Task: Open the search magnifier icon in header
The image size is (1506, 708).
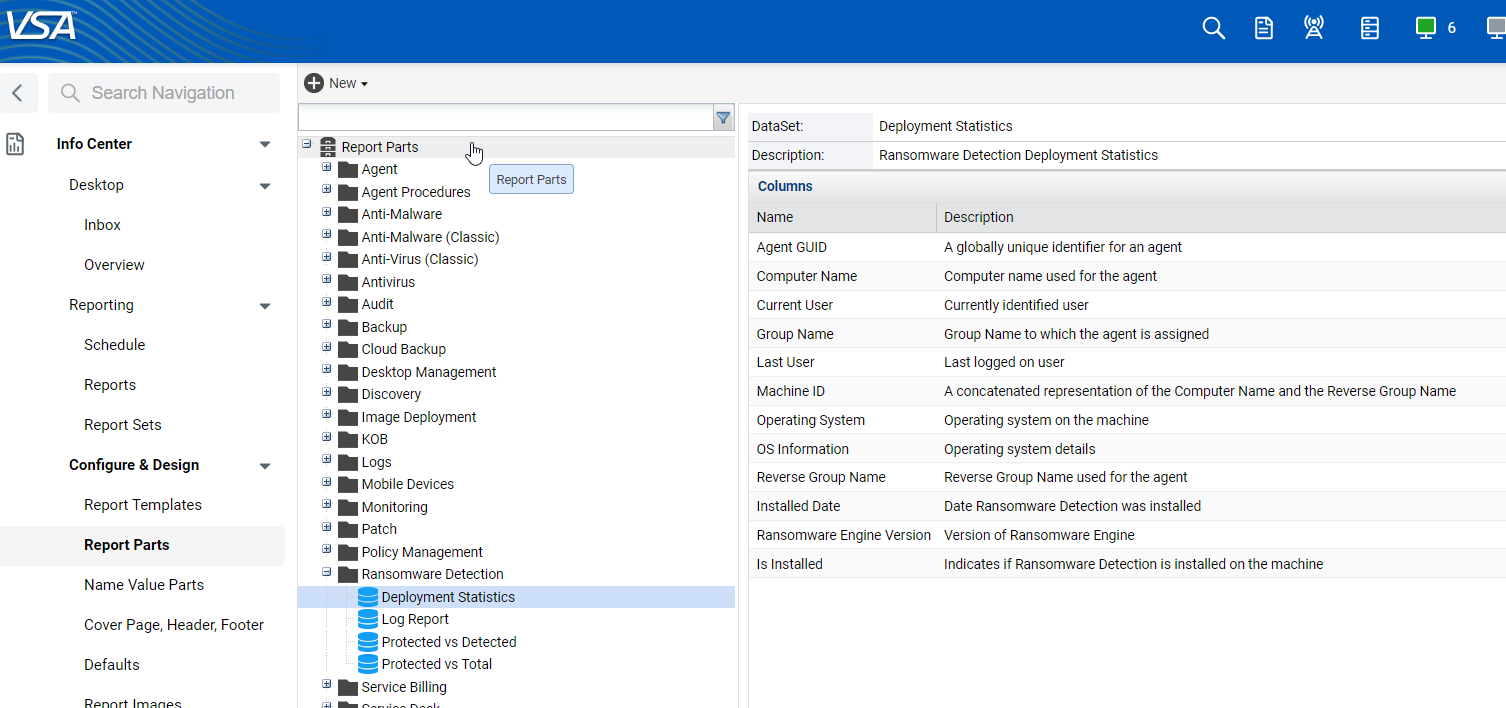Action: (1213, 28)
